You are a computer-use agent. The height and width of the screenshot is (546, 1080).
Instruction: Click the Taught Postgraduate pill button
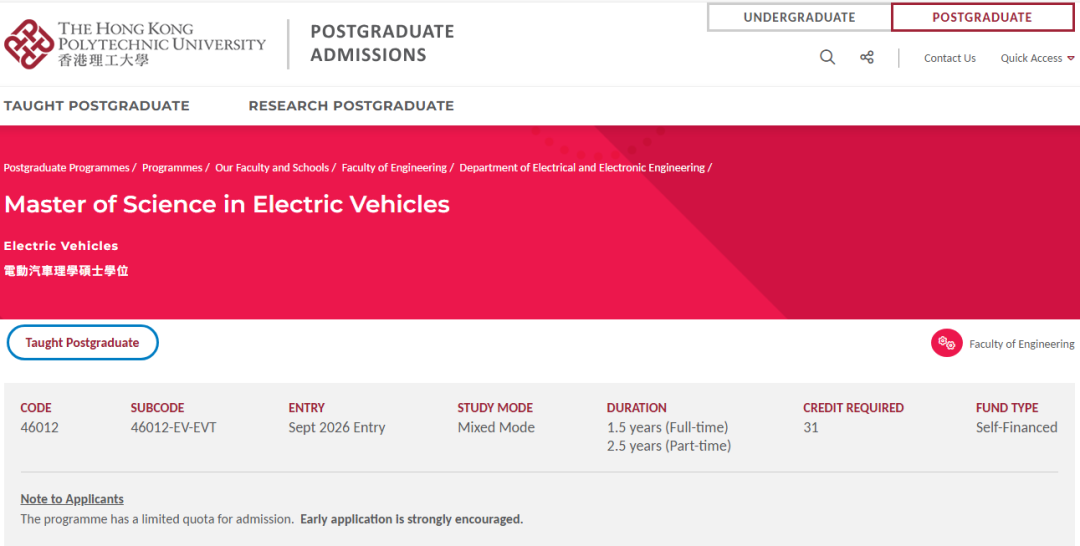[x=83, y=342]
